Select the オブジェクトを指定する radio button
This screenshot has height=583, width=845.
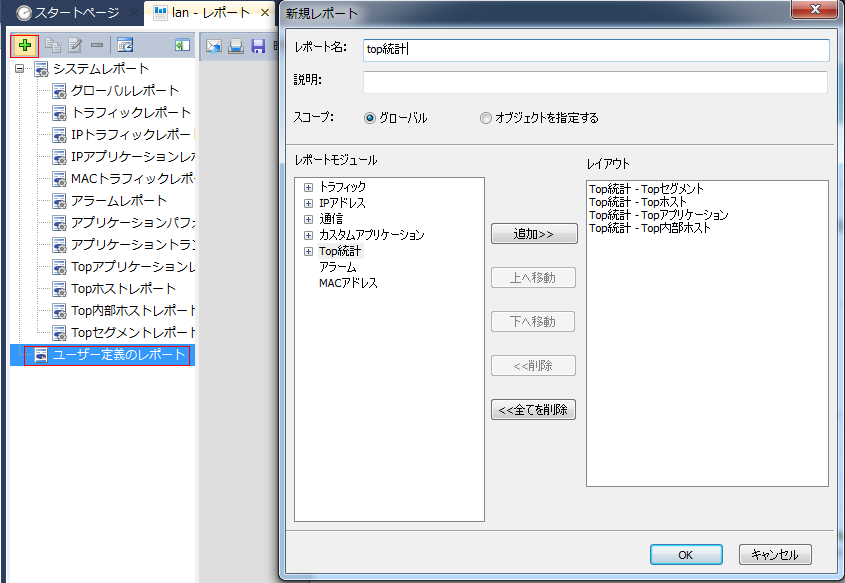pos(486,118)
